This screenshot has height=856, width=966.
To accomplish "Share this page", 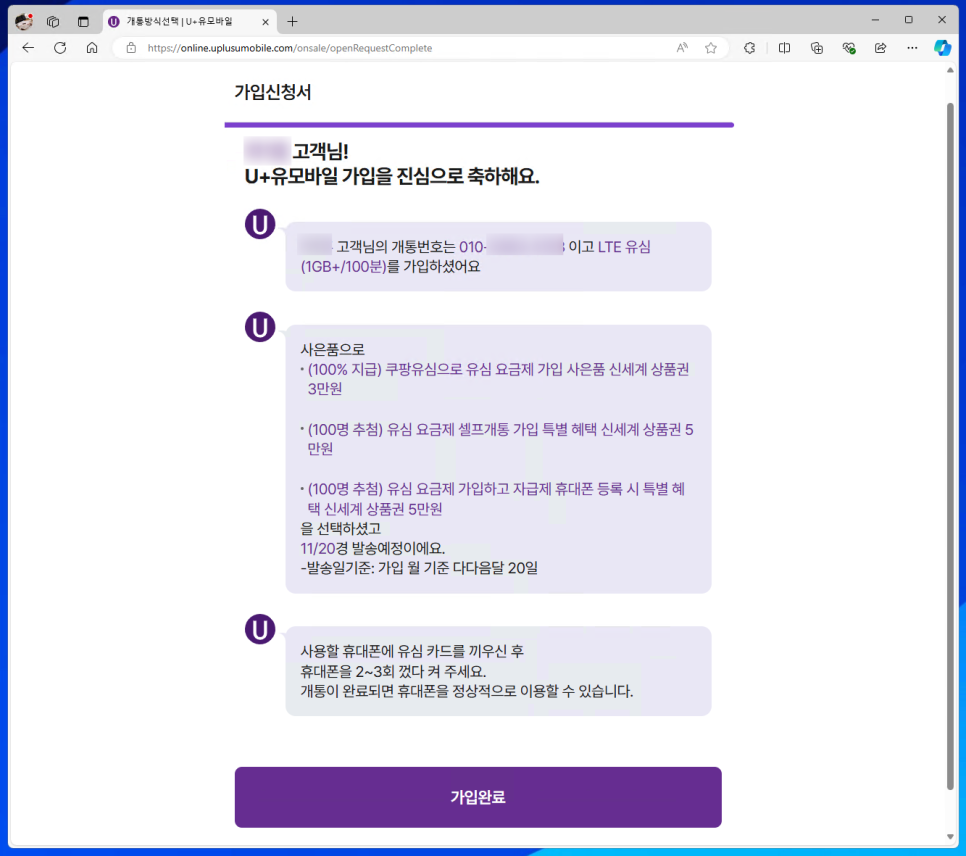I will [x=880, y=48].
